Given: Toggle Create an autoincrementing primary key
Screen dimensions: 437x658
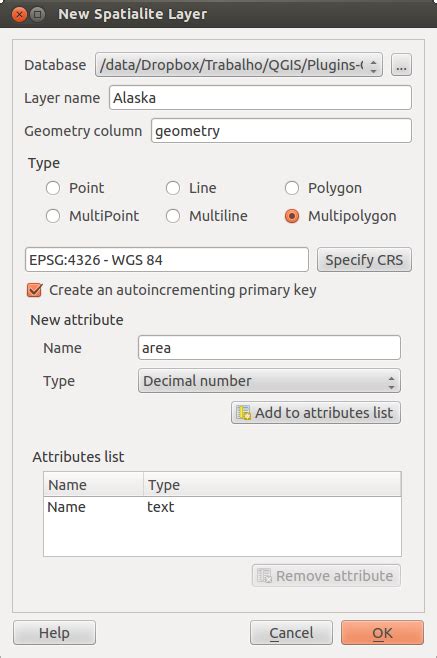Looking at the screenshot, I should tap(34, 290).
